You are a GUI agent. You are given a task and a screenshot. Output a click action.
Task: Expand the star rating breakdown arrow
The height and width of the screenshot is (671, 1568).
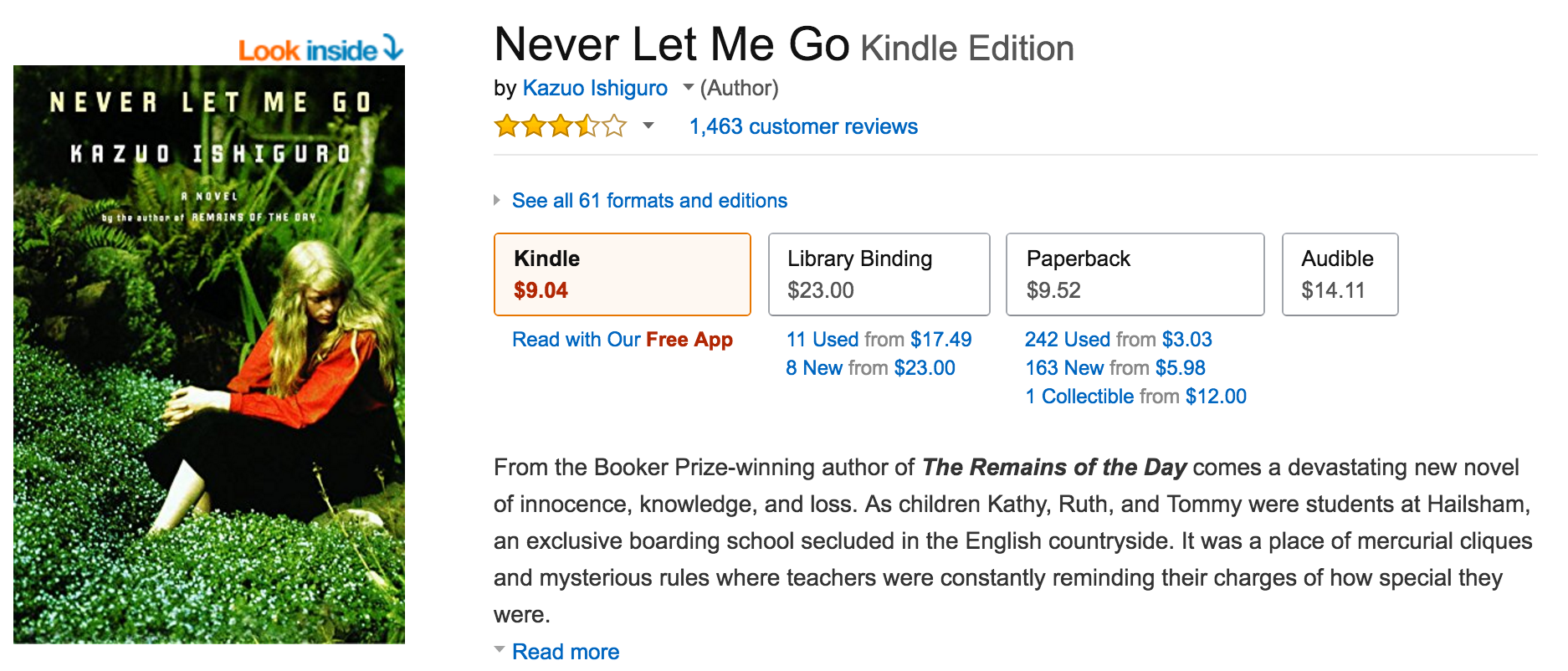[x=648, y=126]
